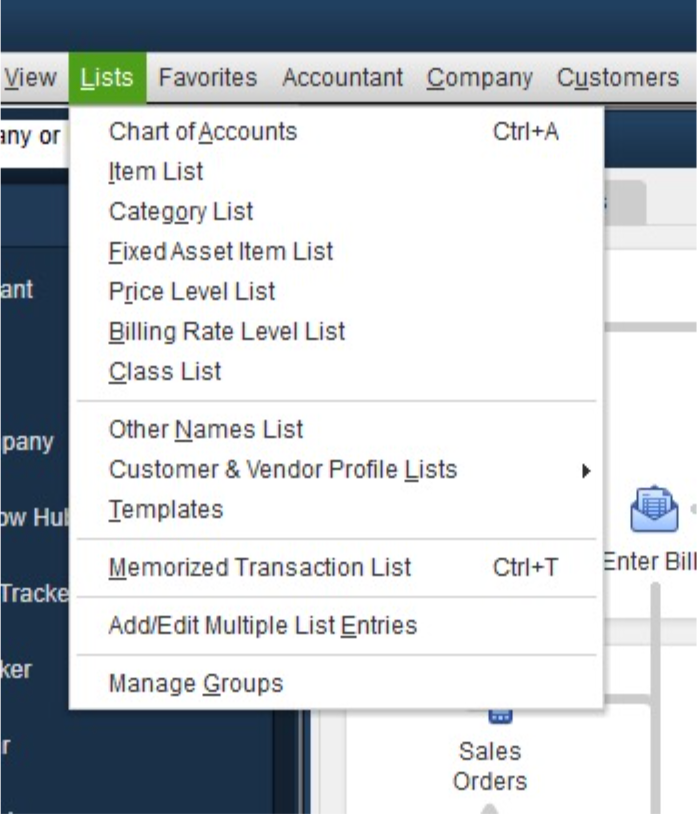Select Billing Rate Level List
Screen dimensions: 698x818
tap(336, 331)
